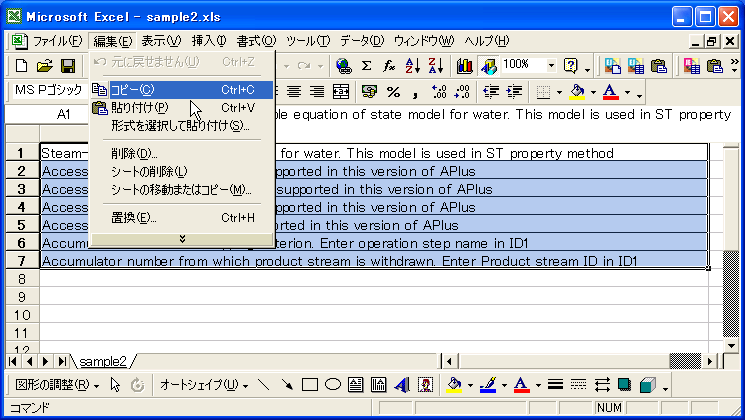Sort descending with the Z-A icon
745x420 pixels.
click(435, 66)
